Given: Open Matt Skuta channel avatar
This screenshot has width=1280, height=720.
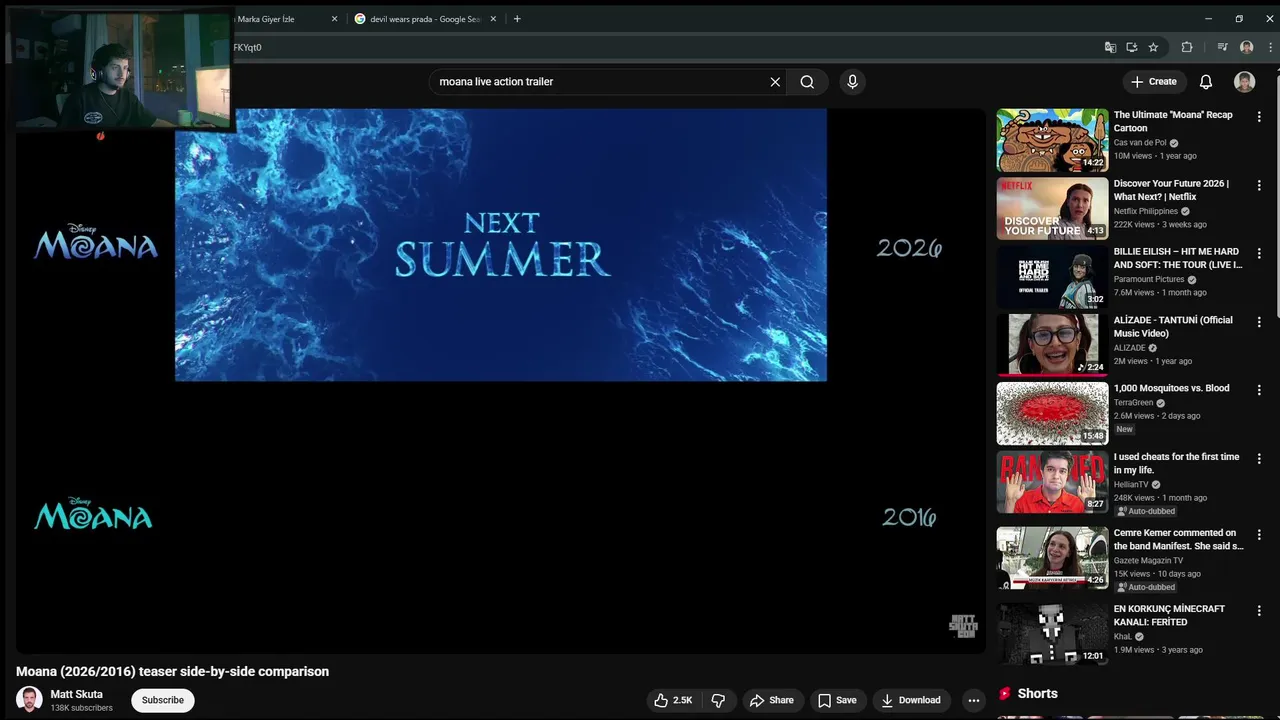Looking at the screenshot, I should (x=29, y=700).
